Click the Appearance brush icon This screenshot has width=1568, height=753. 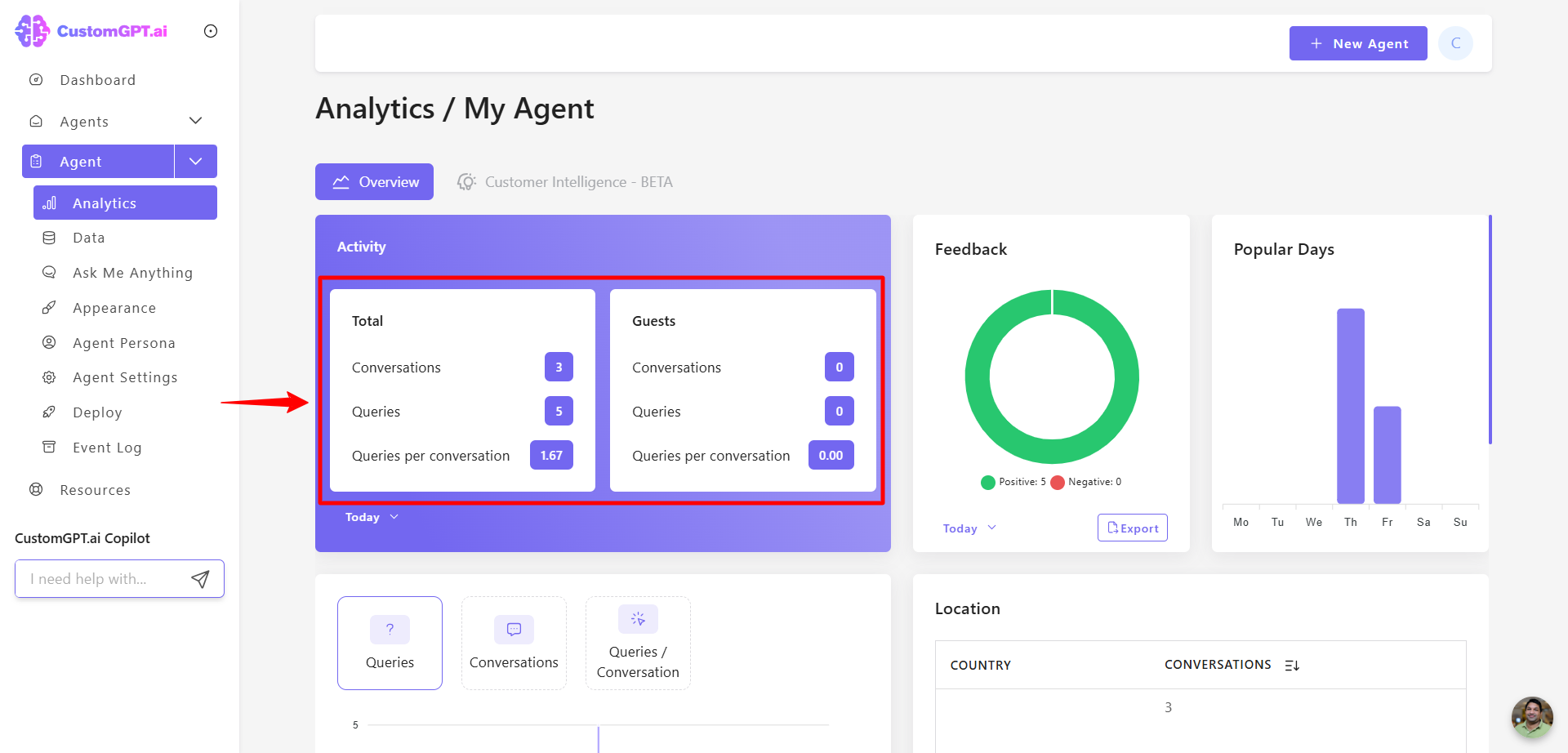pyautogui.click(x=49, y=307)
